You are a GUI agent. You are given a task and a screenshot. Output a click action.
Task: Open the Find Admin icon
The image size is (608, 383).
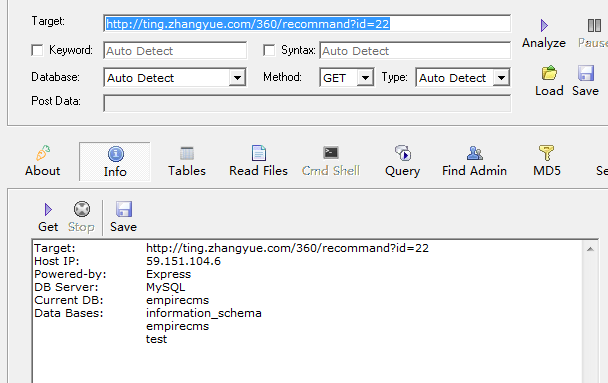pos(475,153)
